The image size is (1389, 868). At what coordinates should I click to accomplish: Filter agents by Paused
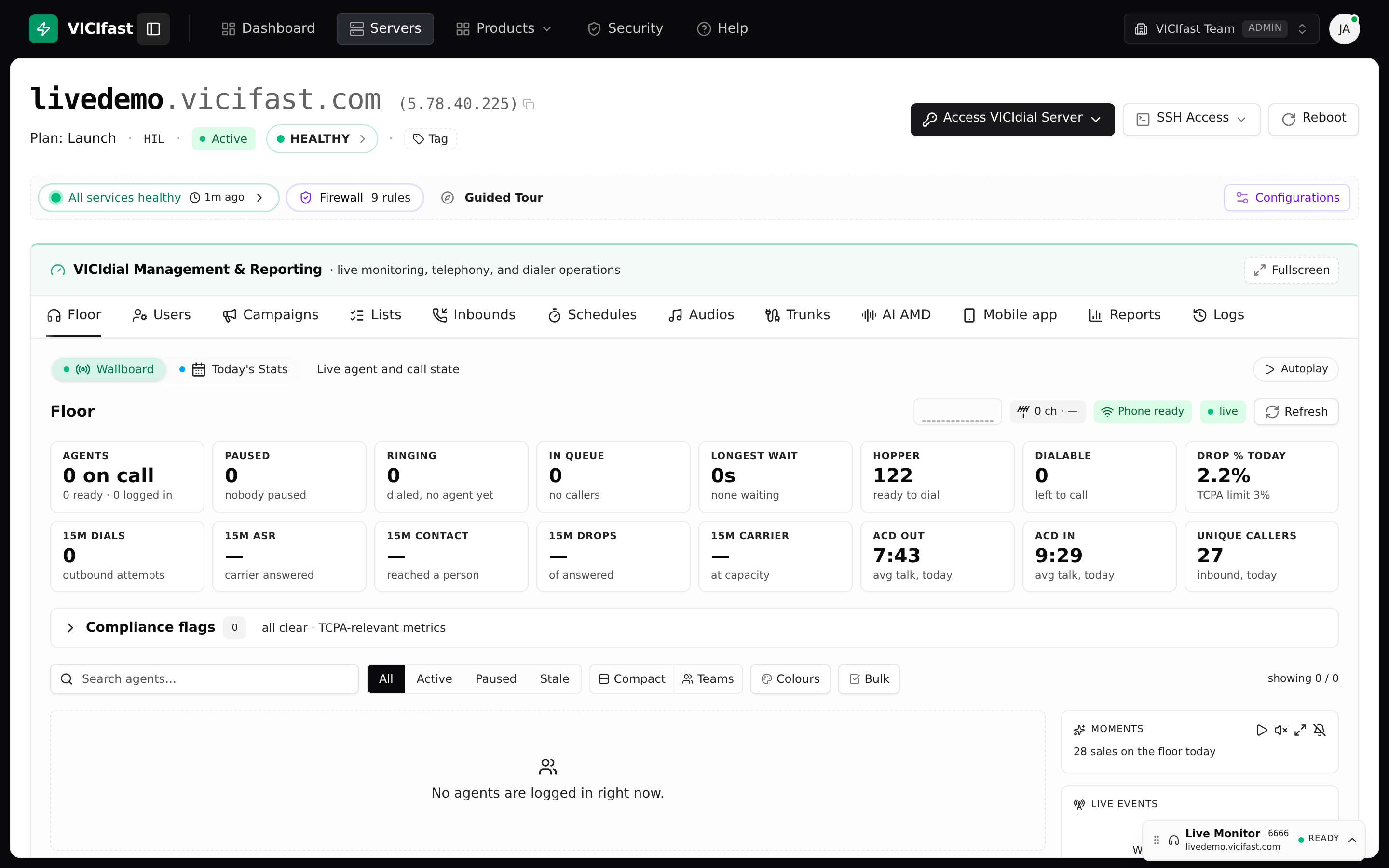click(496, 678)
